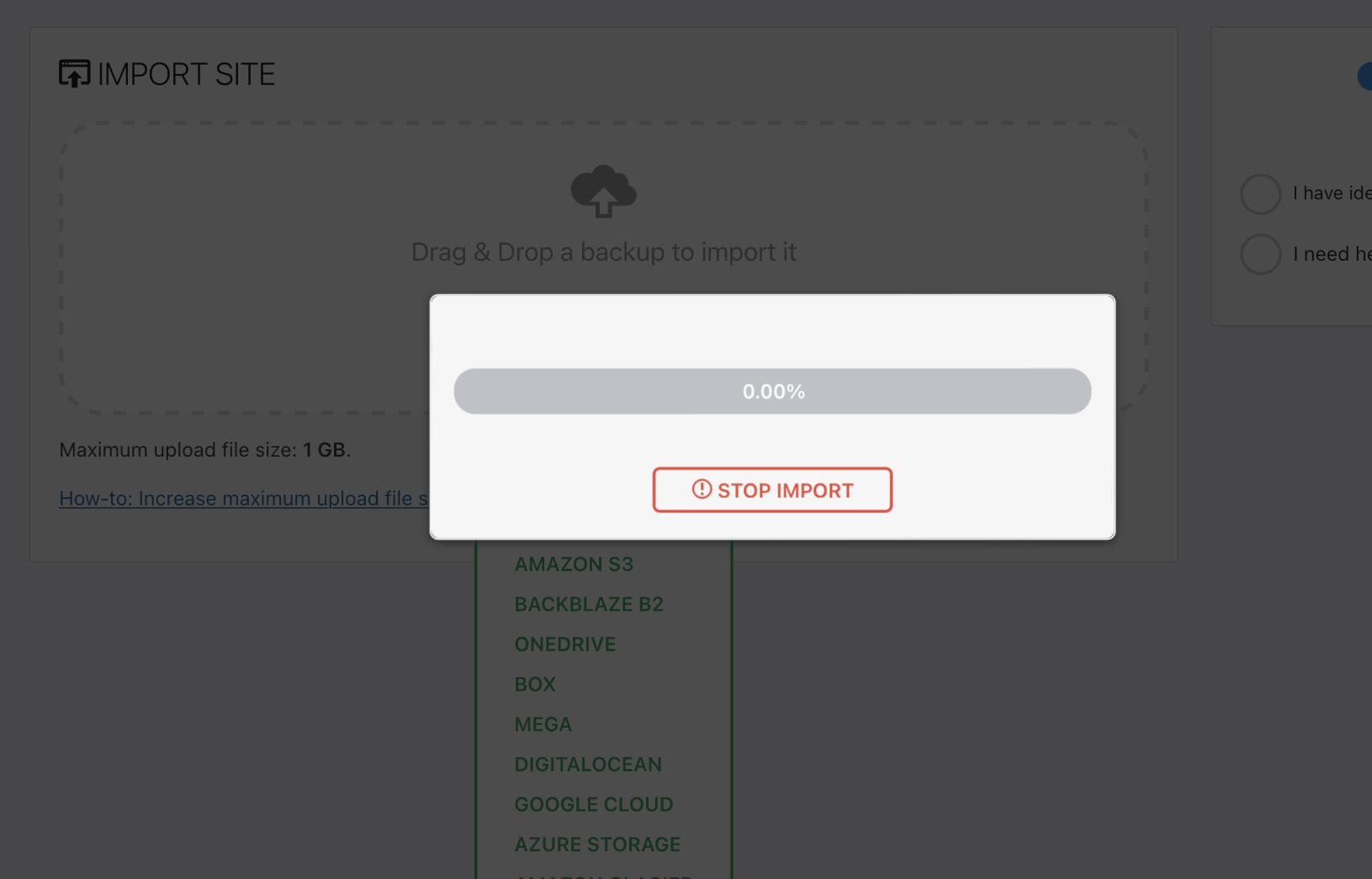Click the Import Site heading text
The width and height of the screenshot is (1372, 879).
(x=186, y=75)
